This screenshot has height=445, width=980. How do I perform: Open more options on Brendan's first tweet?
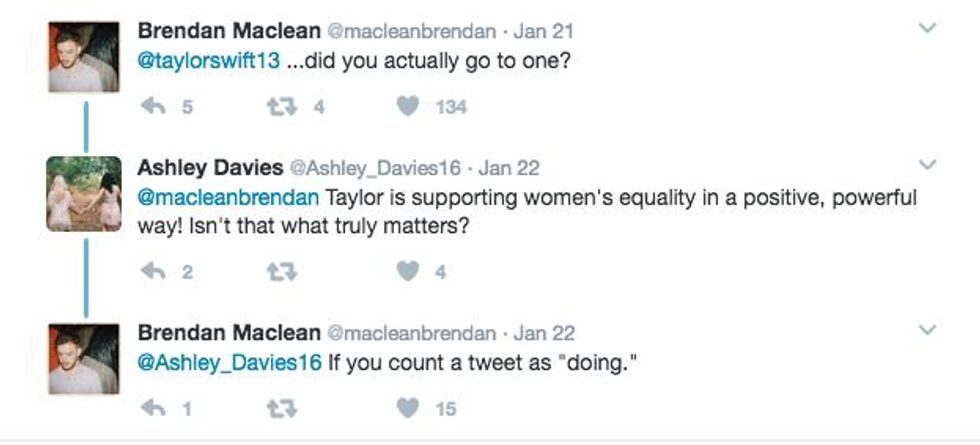tap(927, 29)
